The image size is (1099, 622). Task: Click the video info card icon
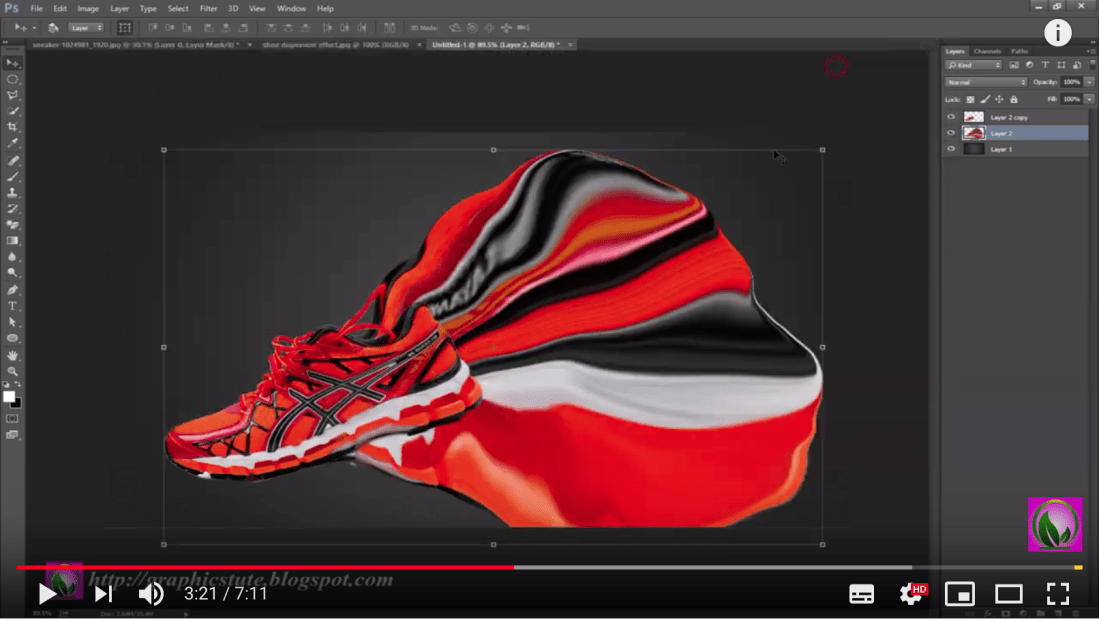tap(1057, 33)
